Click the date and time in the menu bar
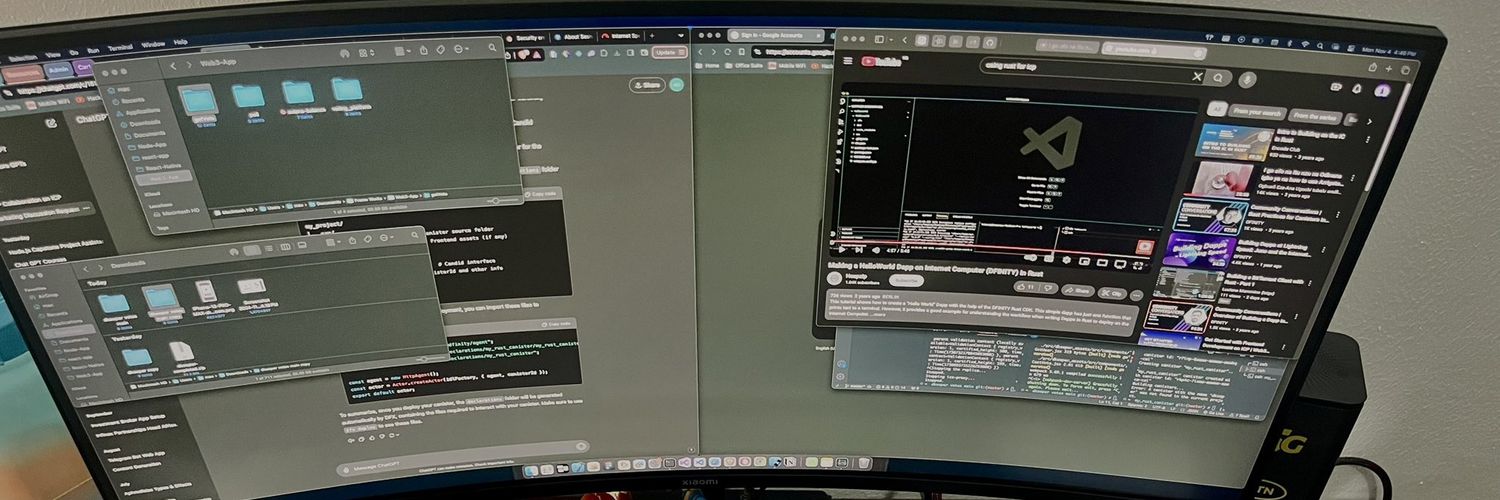 tap(1388, 51)
